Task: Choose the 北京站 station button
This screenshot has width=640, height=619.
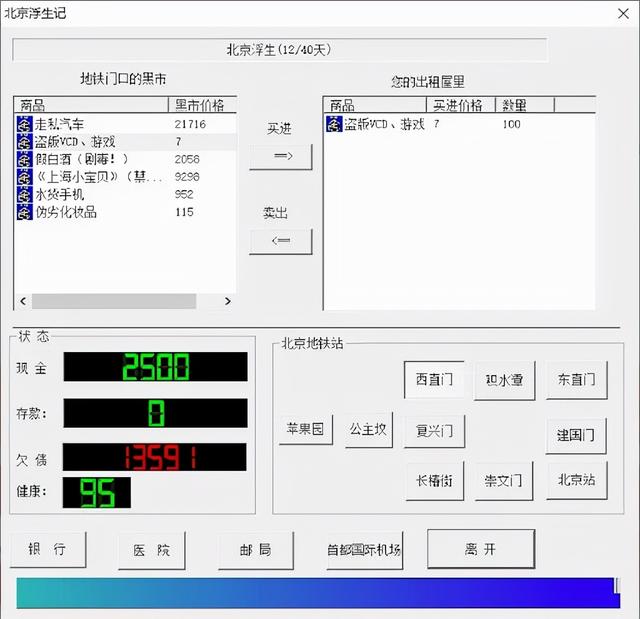Action: click(576, 480)
